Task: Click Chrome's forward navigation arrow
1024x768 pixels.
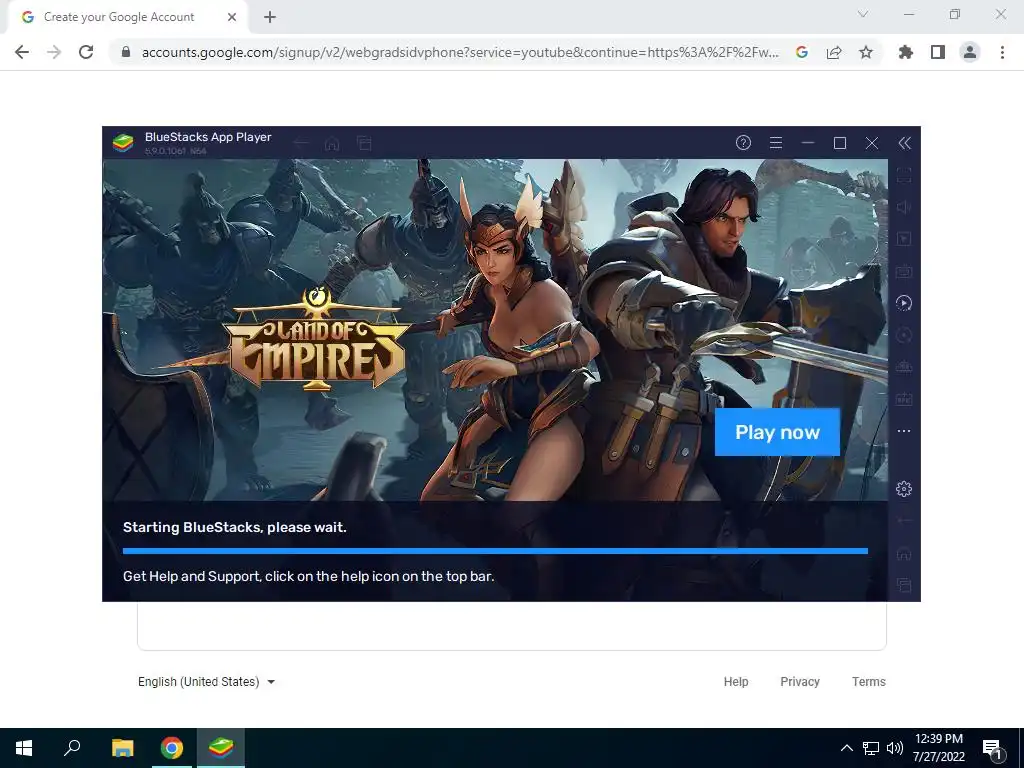Action: [54, 52]
